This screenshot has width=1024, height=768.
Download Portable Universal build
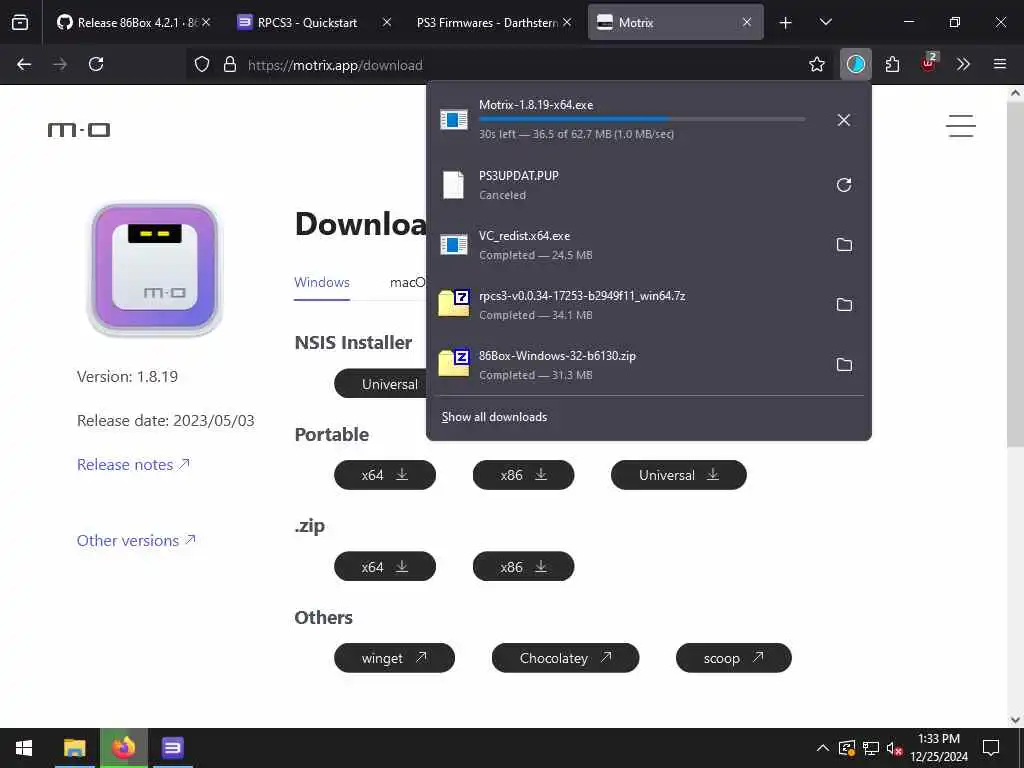pyautogui.click(x=679, y=475)
